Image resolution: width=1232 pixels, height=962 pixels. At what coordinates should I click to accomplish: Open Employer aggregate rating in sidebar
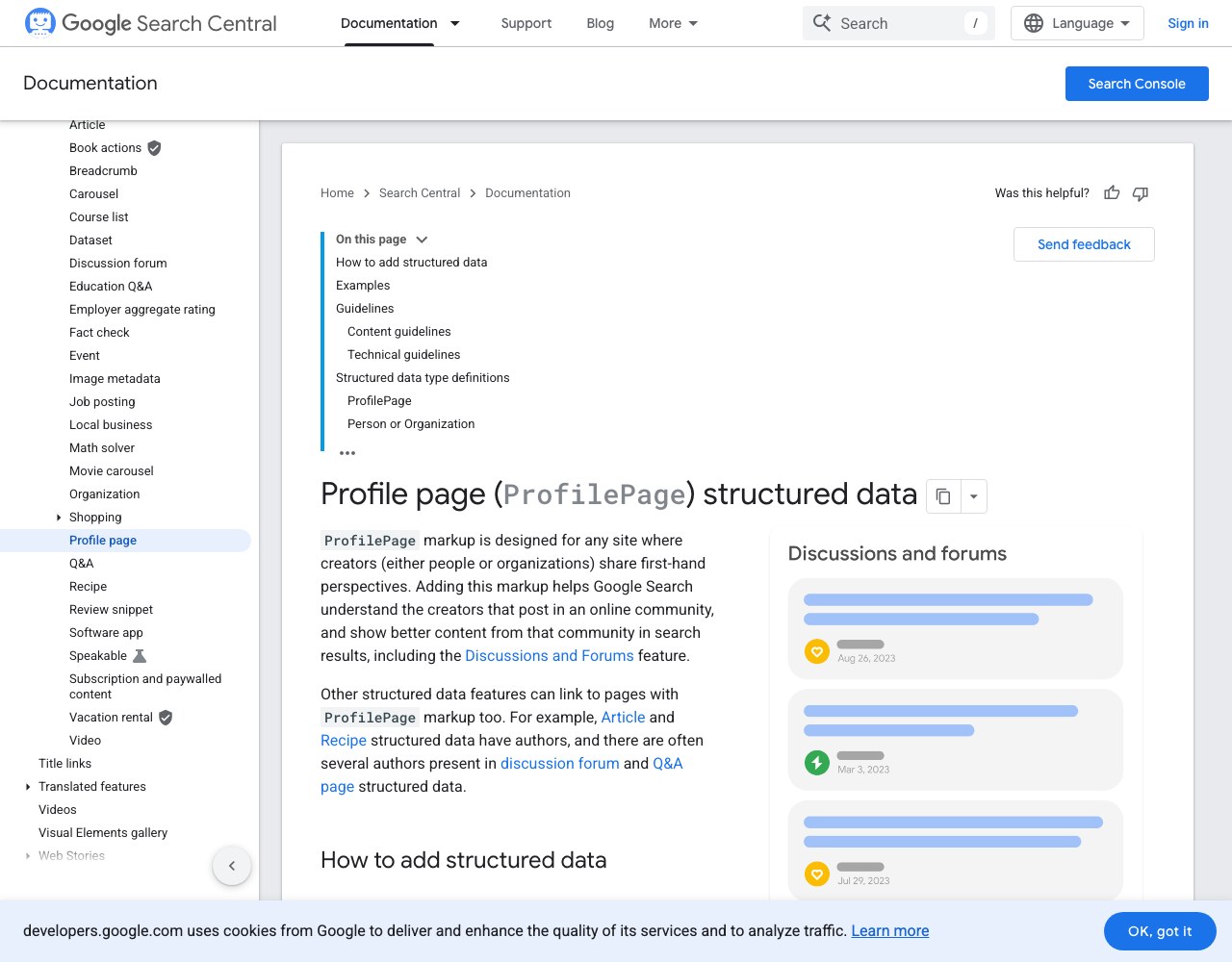pos(142,310)
